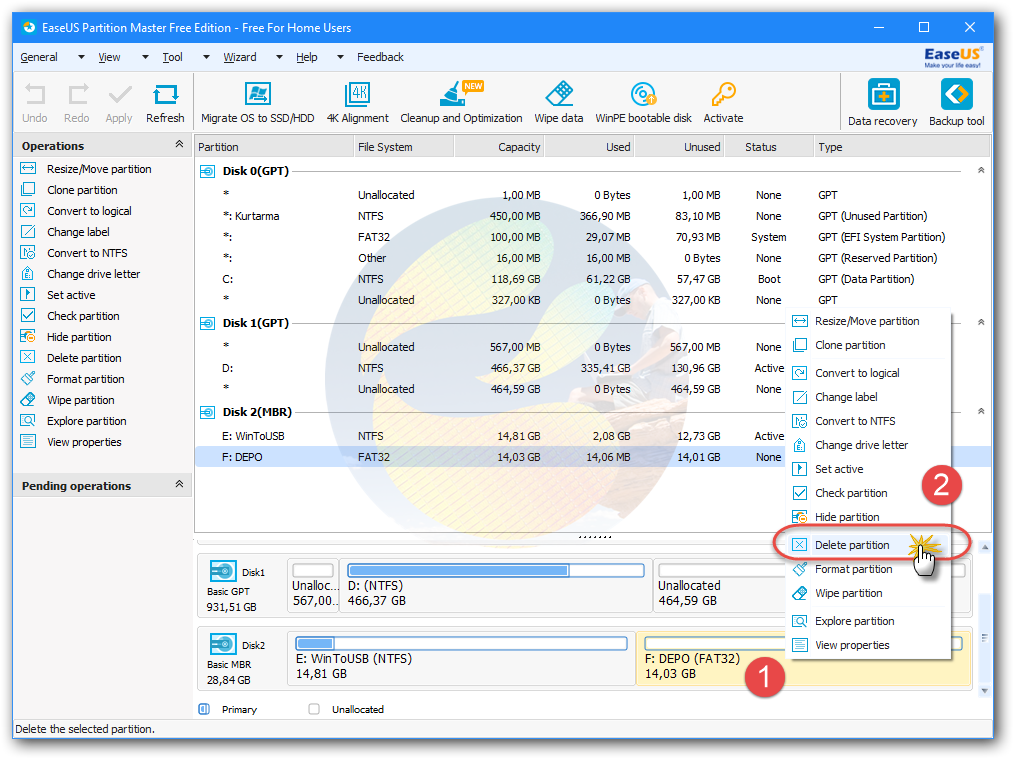Select Wipe partition in context menu
The height and width of the screenshot is (759, 1014).
(x=868, y=593)
